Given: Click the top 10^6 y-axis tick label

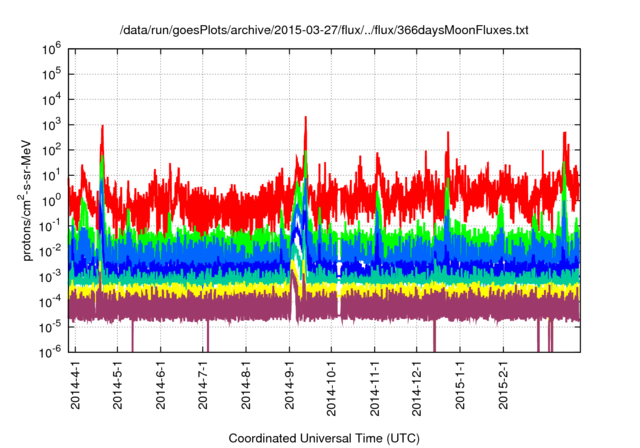Looking at the screenshot, I should click(x=53, y=48).
